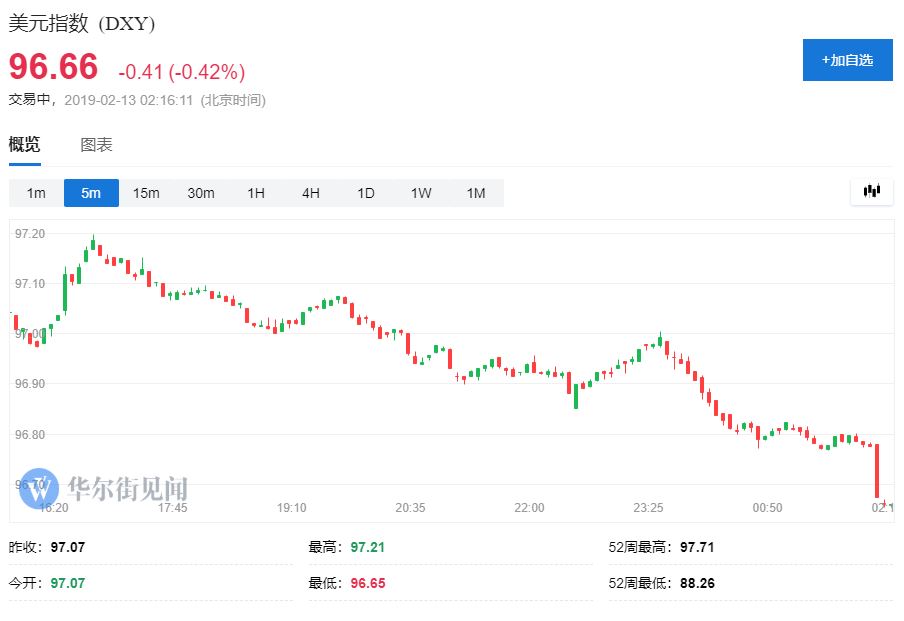The width and height of the screenshot is (904, 621).
Task: Select the 5m timeframe
Action: point(91,193)
